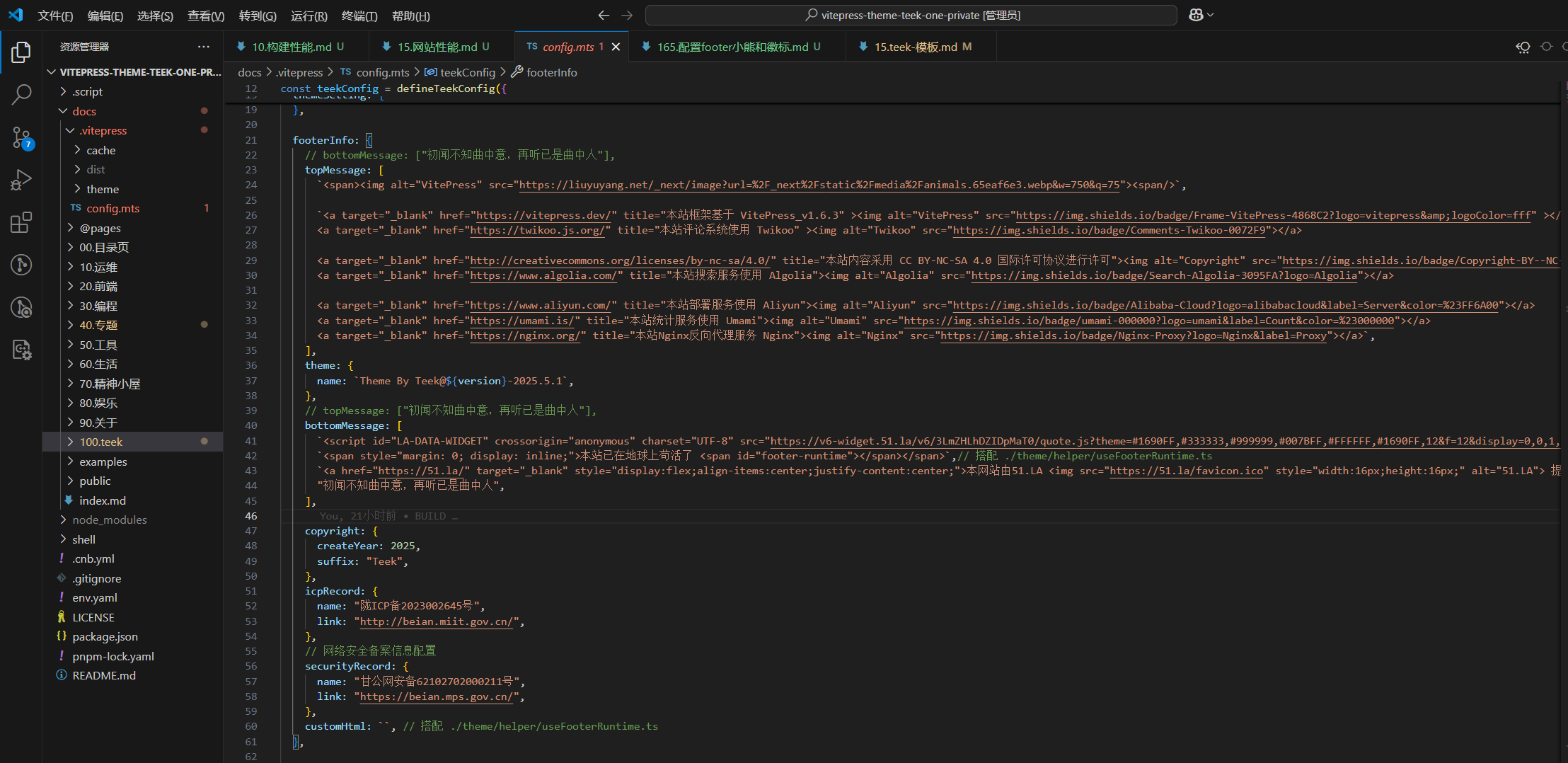Click the docs breadcrumb segment

(x=250, y=72)
